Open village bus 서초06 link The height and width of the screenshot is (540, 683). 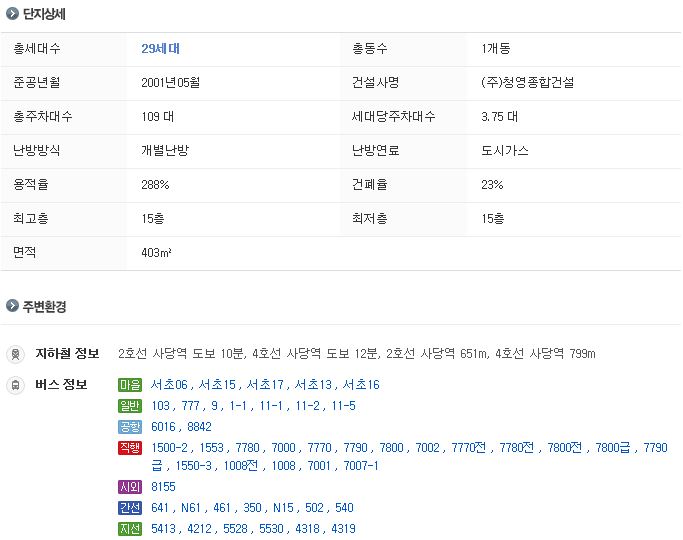169,385
